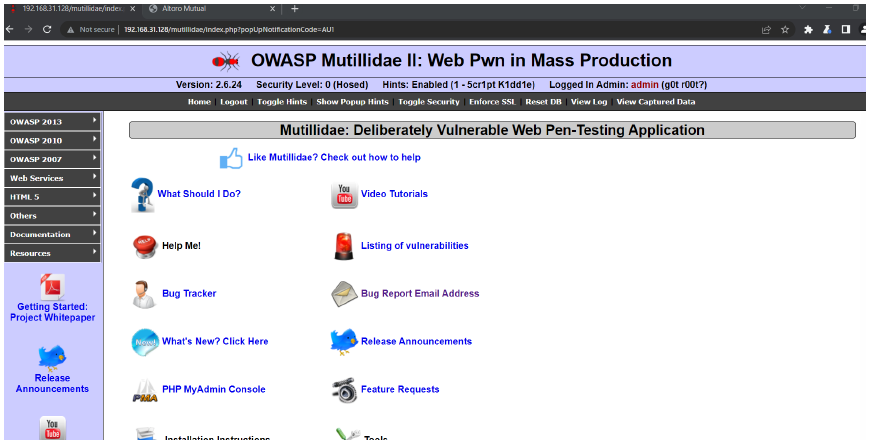Reload the page with the refresh icon
This screenshot has height=444, width=870.
[x=47, y=29]
